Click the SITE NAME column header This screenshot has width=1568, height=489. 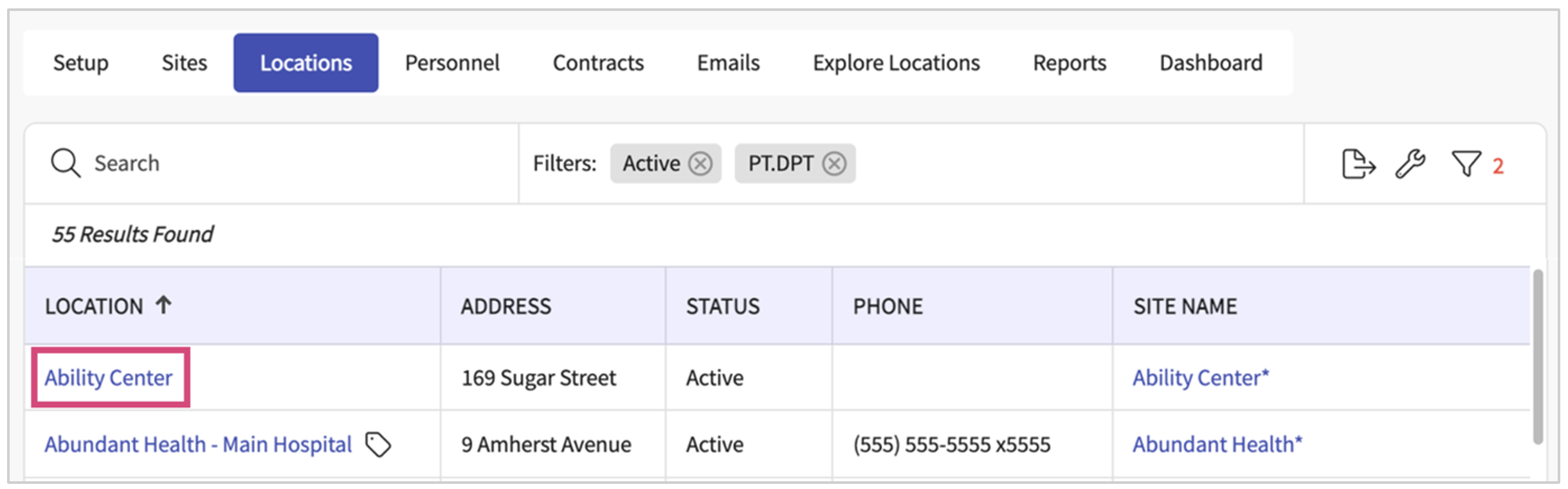(x=1185, y=306)
